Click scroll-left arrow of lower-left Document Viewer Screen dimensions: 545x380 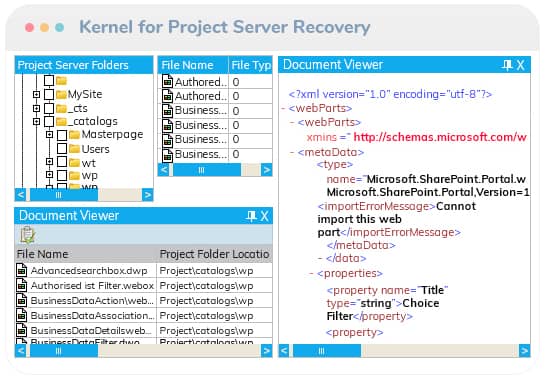[x=21, y=351]
